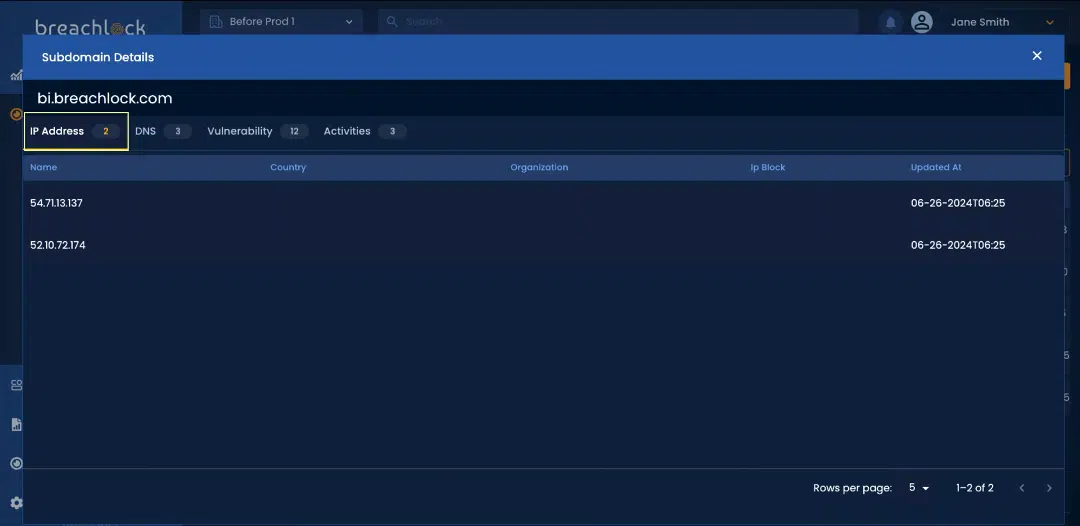Image resolution: width=1080 pixels, height=526 pixels.
Task: Select the 54.71.13.137 IP address row
Action: tap(543, 203)
